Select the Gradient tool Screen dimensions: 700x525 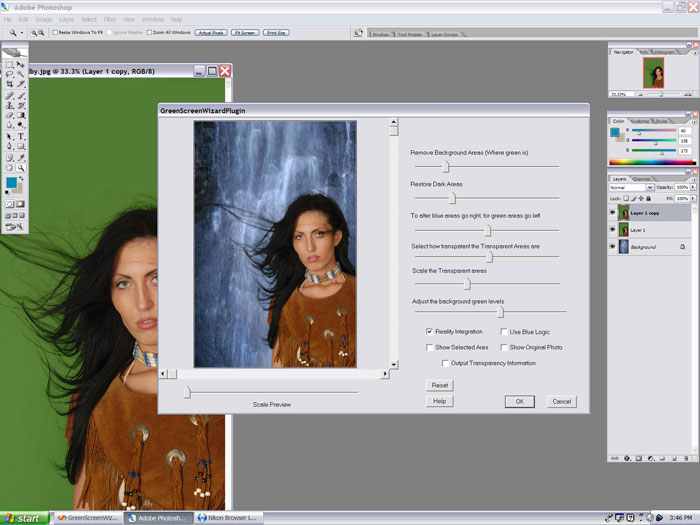[x=21, y=115]
